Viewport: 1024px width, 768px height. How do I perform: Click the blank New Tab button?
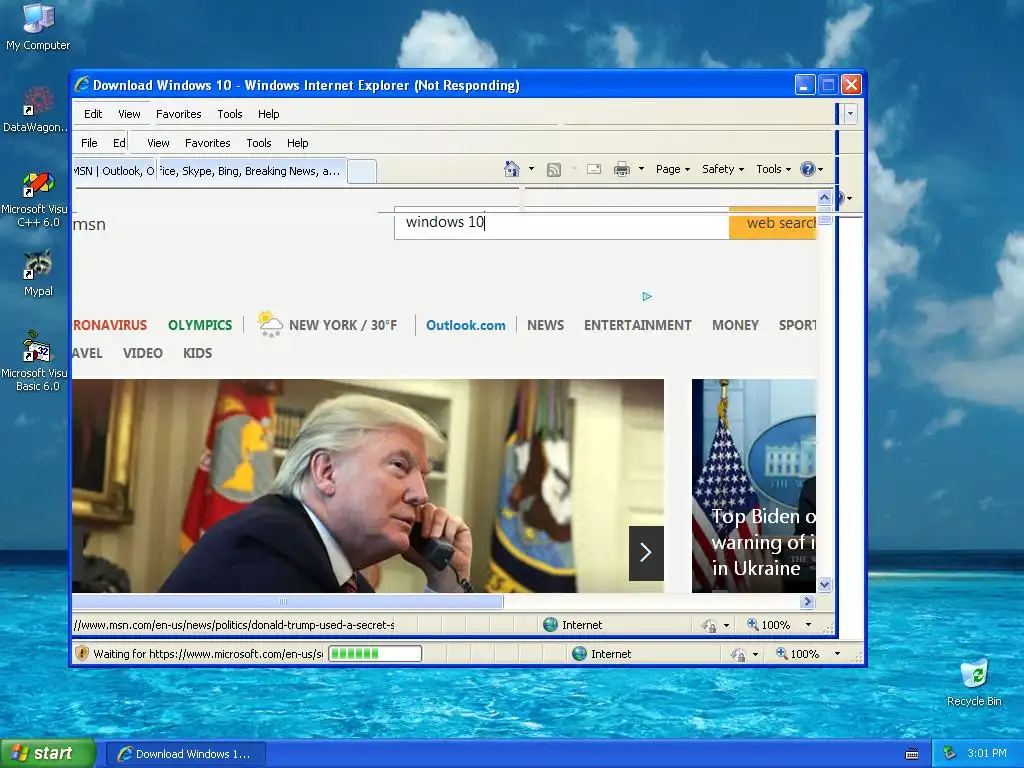pyautogui.click(x=362, y=172)
